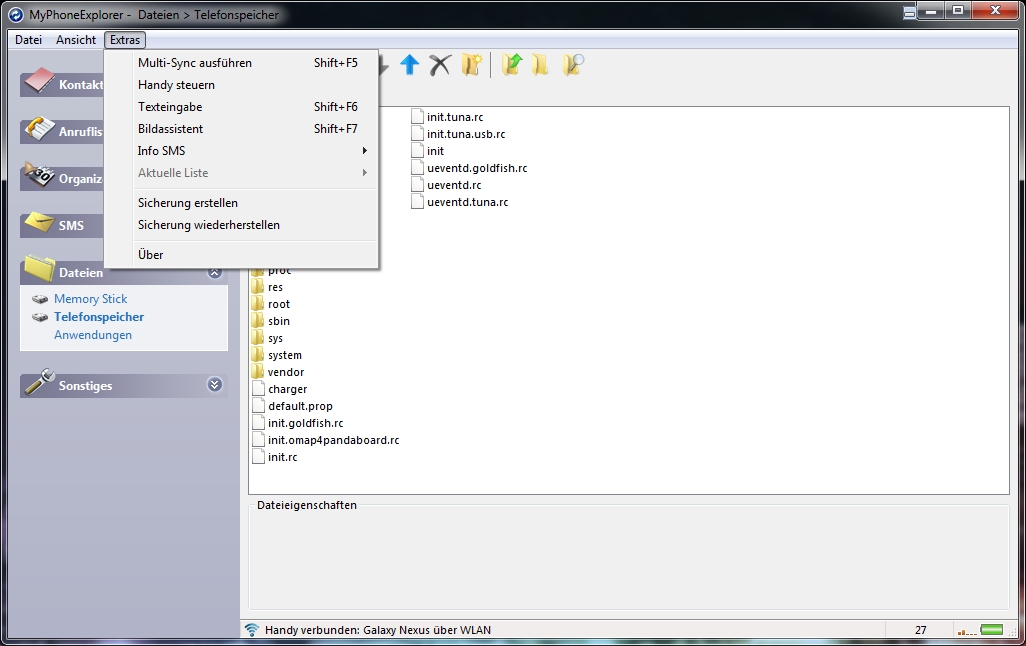Collapse the Dateien panel chevron
This screenshot has width=1026, height=646.
pyautogui.click(x=215, y=272)
